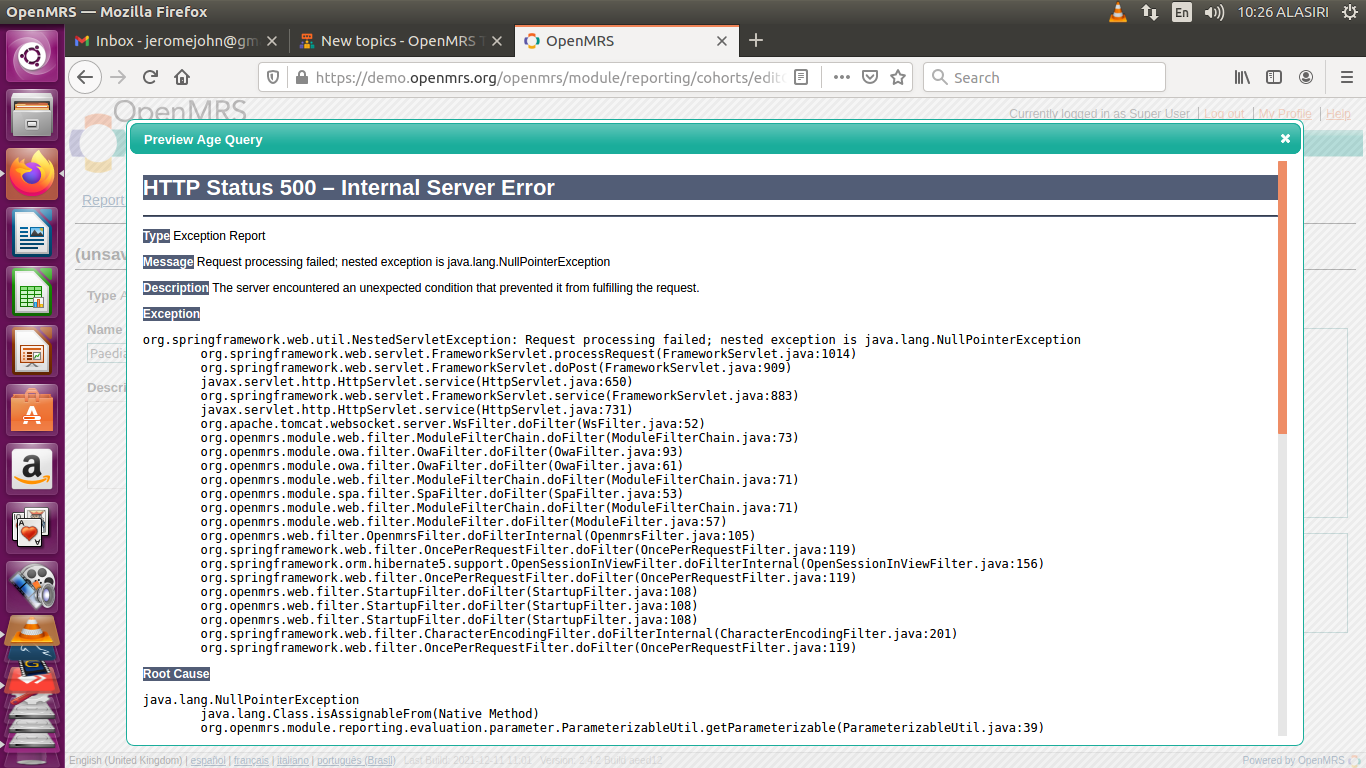Switch language to português (Brasil)
This screenshot has height=768, width=1366.
(356, 760)
